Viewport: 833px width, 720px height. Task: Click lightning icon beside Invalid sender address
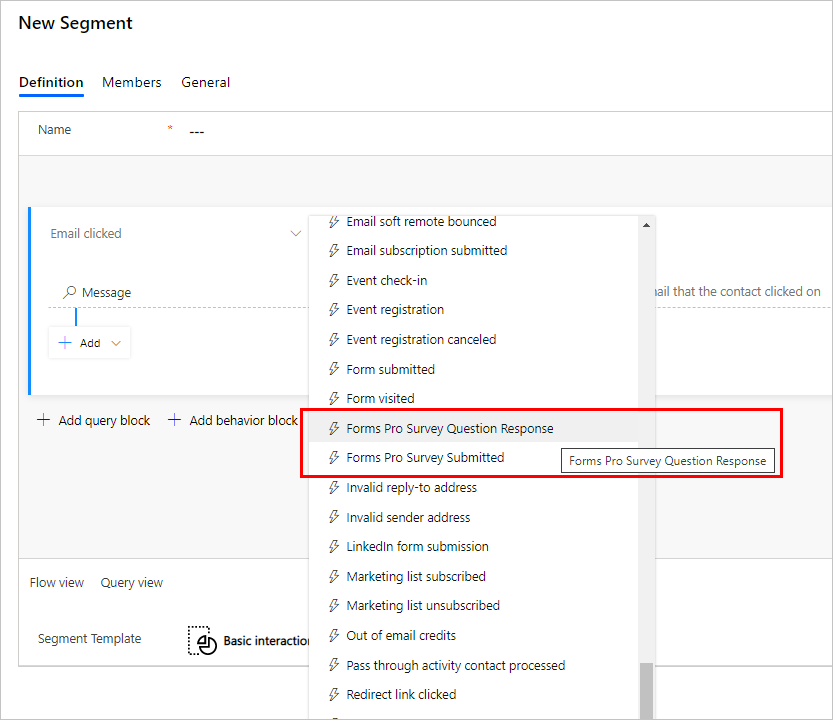334,517
